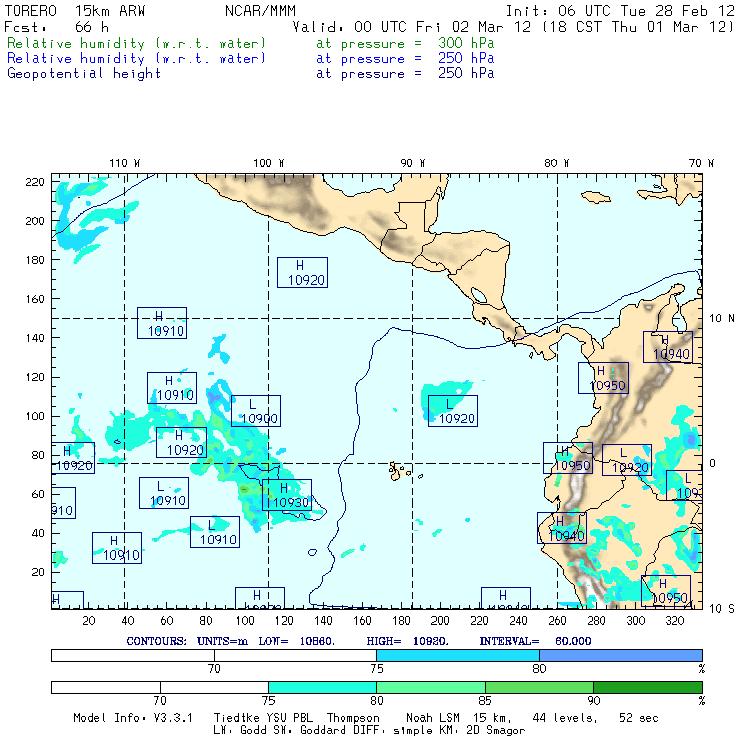Select the 'INTERVAL= 60.000' contour text
Viewport: 740px width, 740px height.
535,641
